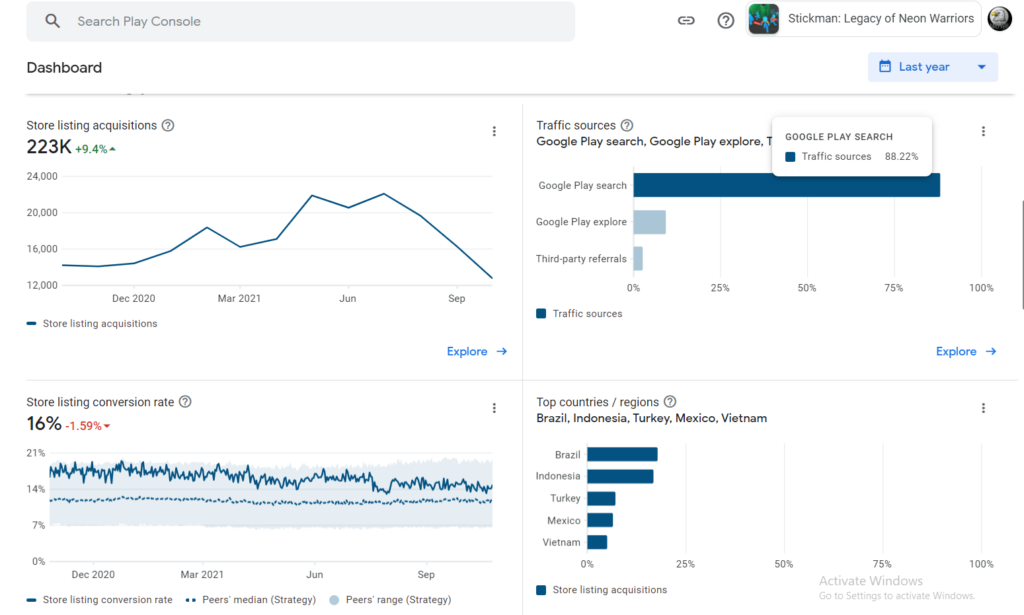Viewport: 1024px width, 615px height.
Task: Open the help question mark icon
Action: [726, 21]
